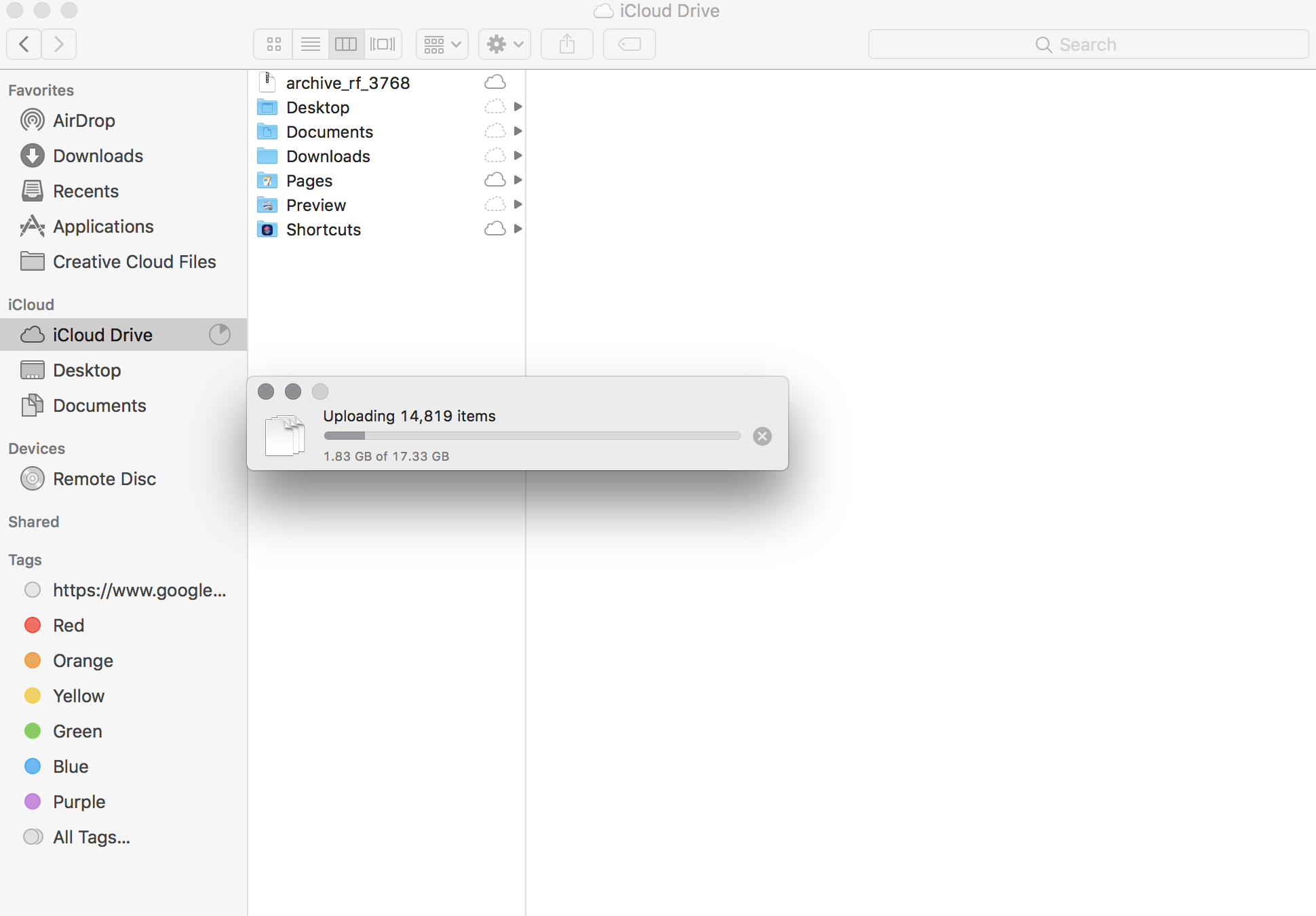Open the Downloads folder from Favorites
Screen dimensions: 1316x916
tap(98, 155)
